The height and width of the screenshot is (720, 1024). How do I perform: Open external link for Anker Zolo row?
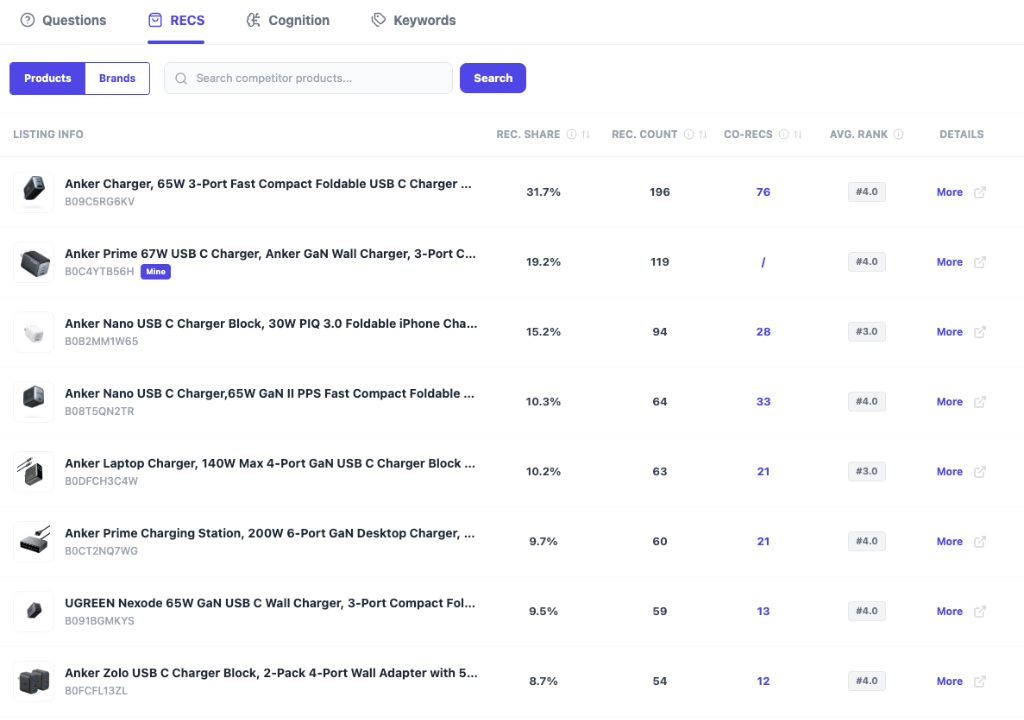click(980, 681)
